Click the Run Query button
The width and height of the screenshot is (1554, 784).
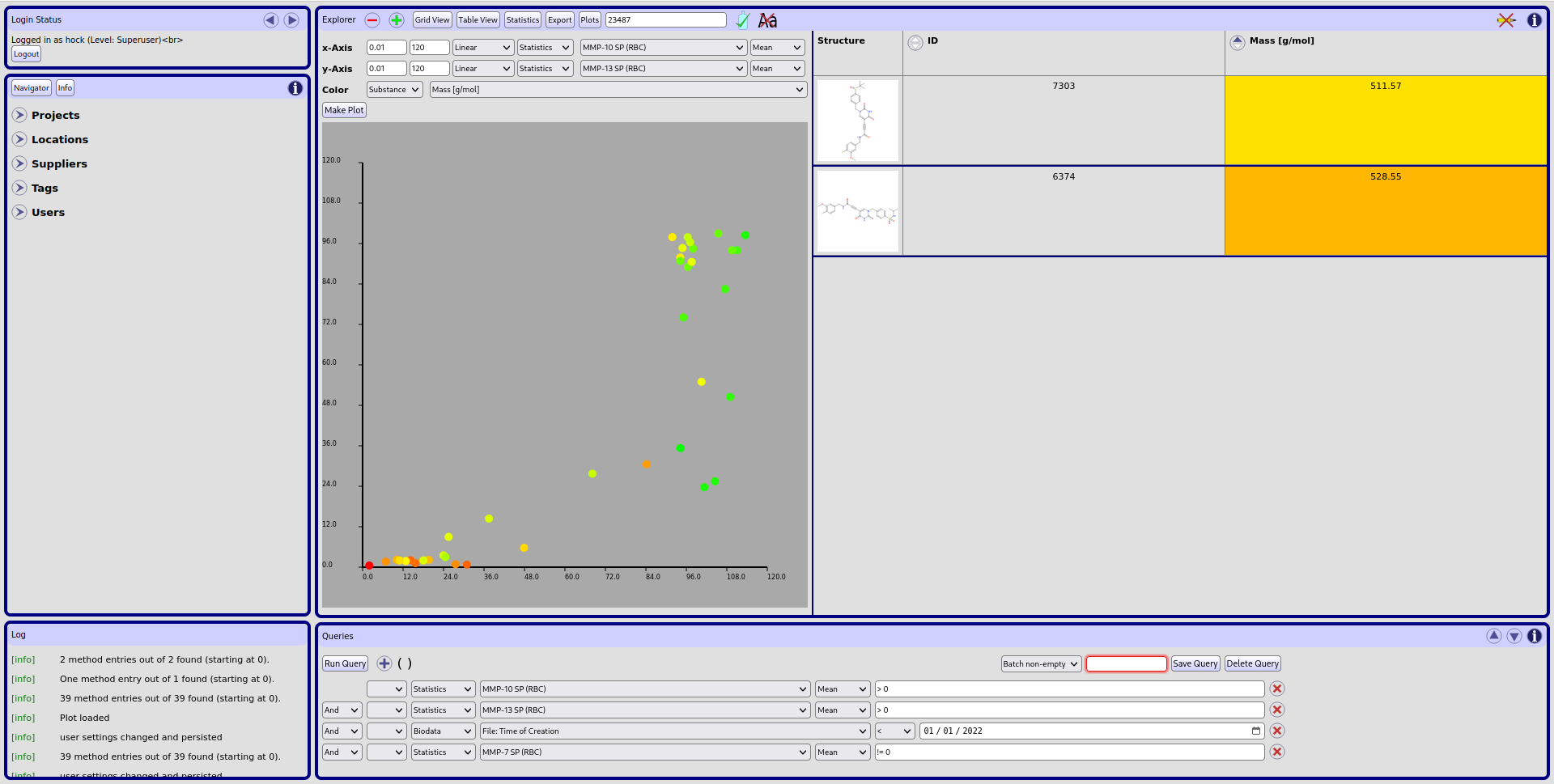tap(346, 663)
